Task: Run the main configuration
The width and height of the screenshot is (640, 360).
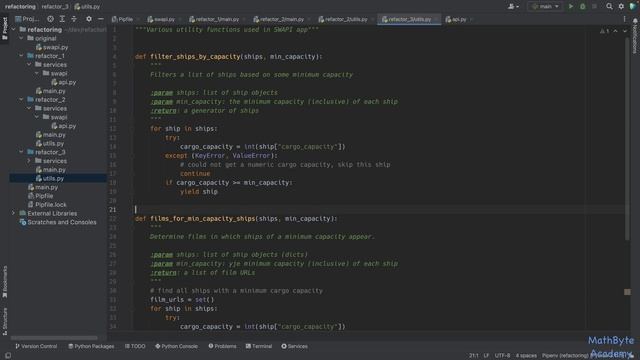Action: pos(571,7)
